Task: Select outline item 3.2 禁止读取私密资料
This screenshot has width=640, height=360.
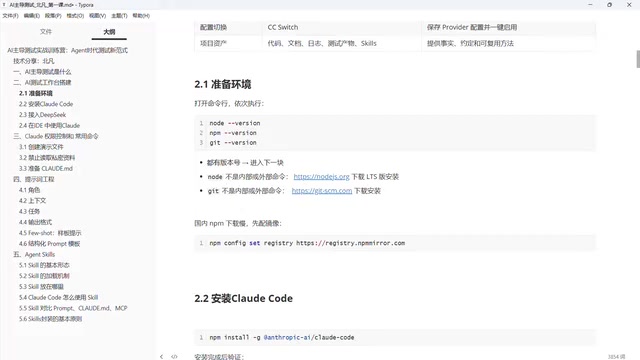Action: point(47,158)
